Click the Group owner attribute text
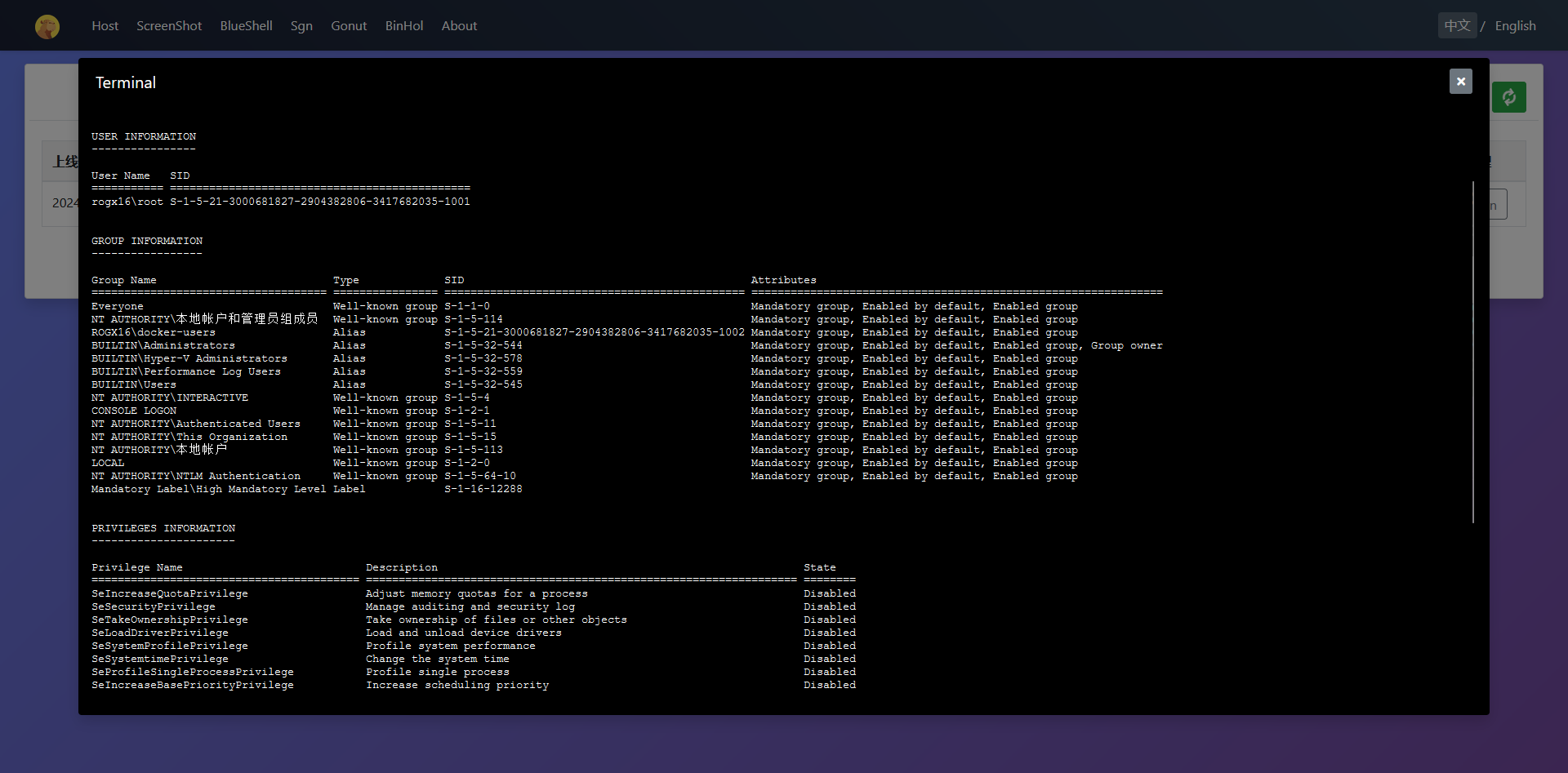 coord(1127,345)
